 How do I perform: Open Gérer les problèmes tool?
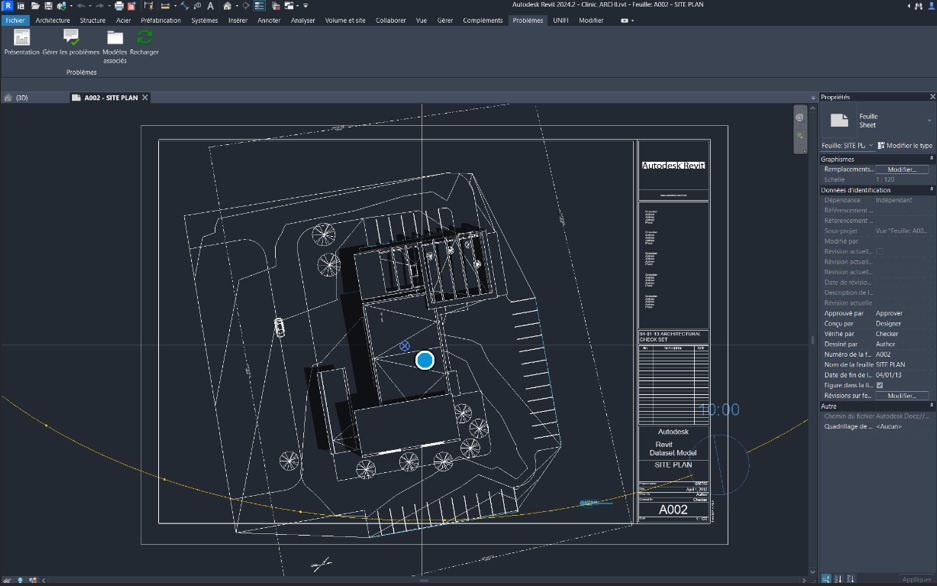point(70,38)
